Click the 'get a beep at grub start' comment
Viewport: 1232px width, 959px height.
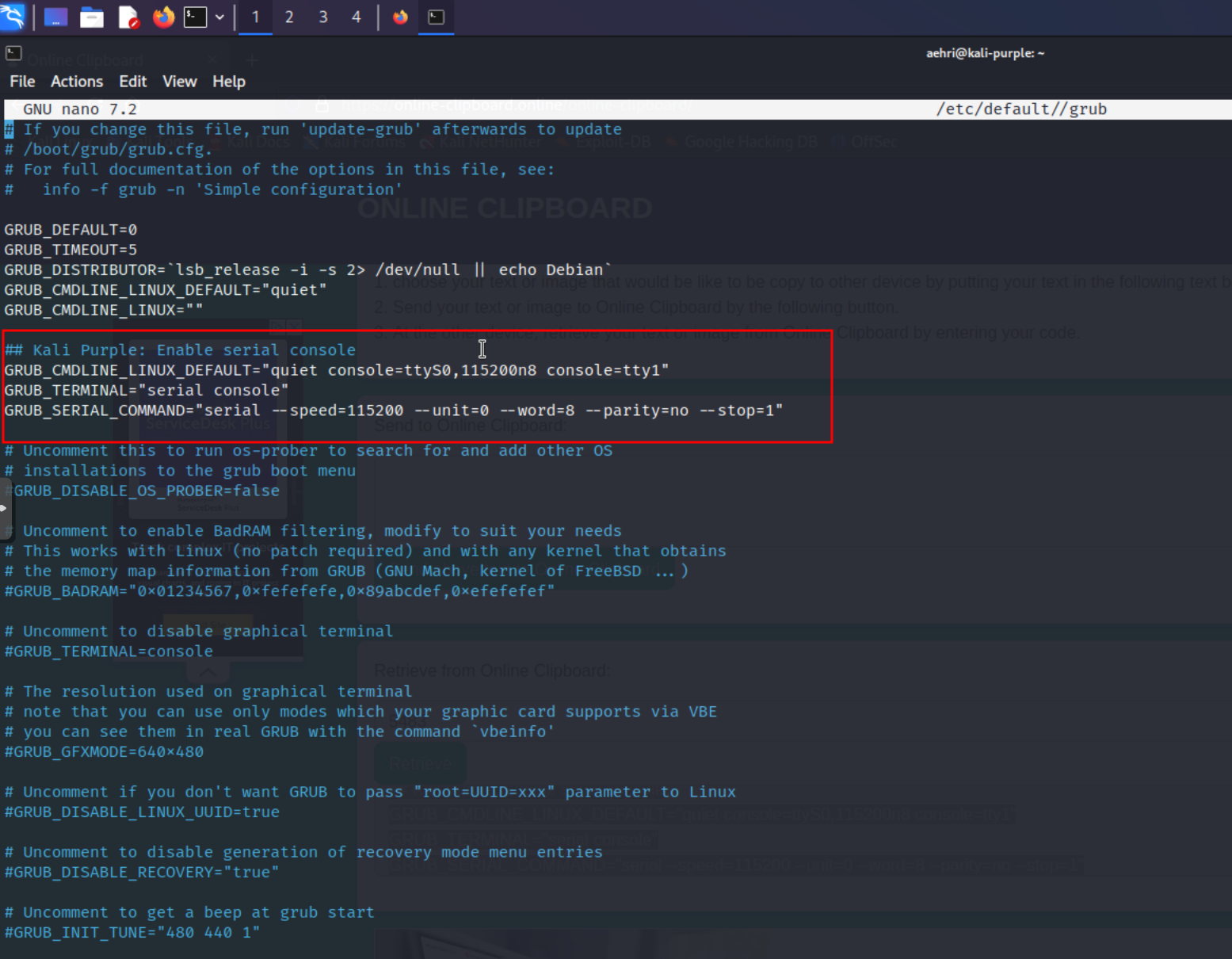coord(189,913)
